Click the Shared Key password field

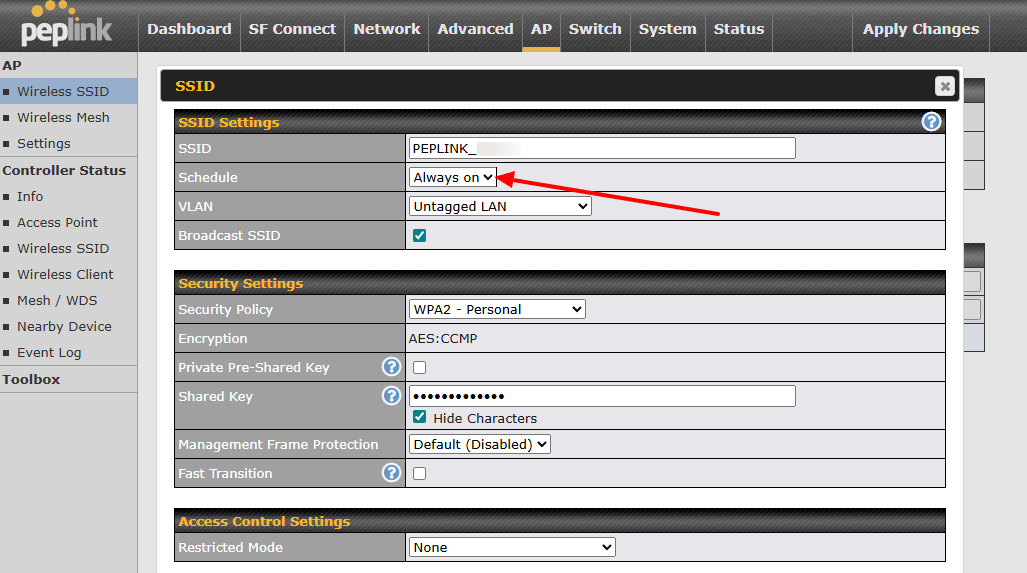point(602,396)
